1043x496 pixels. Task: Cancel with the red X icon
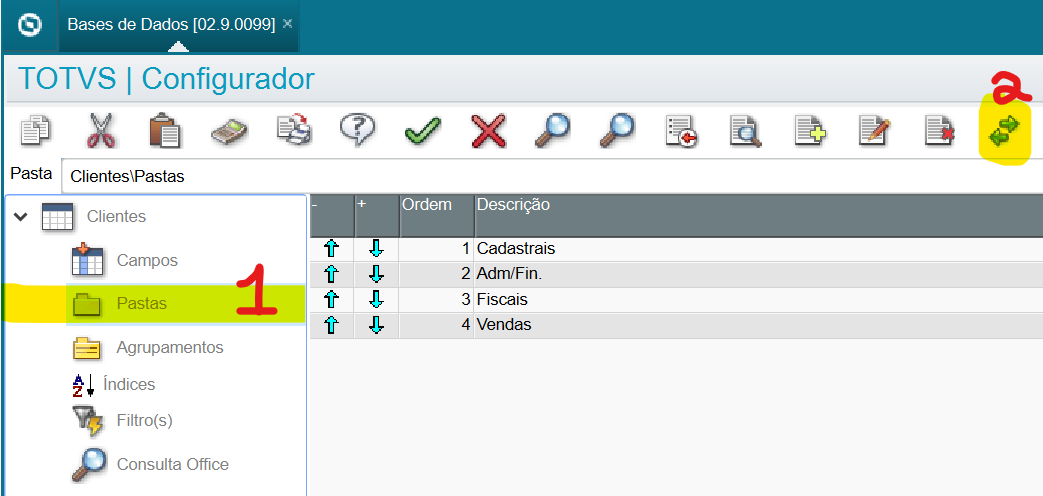(488, 131)
